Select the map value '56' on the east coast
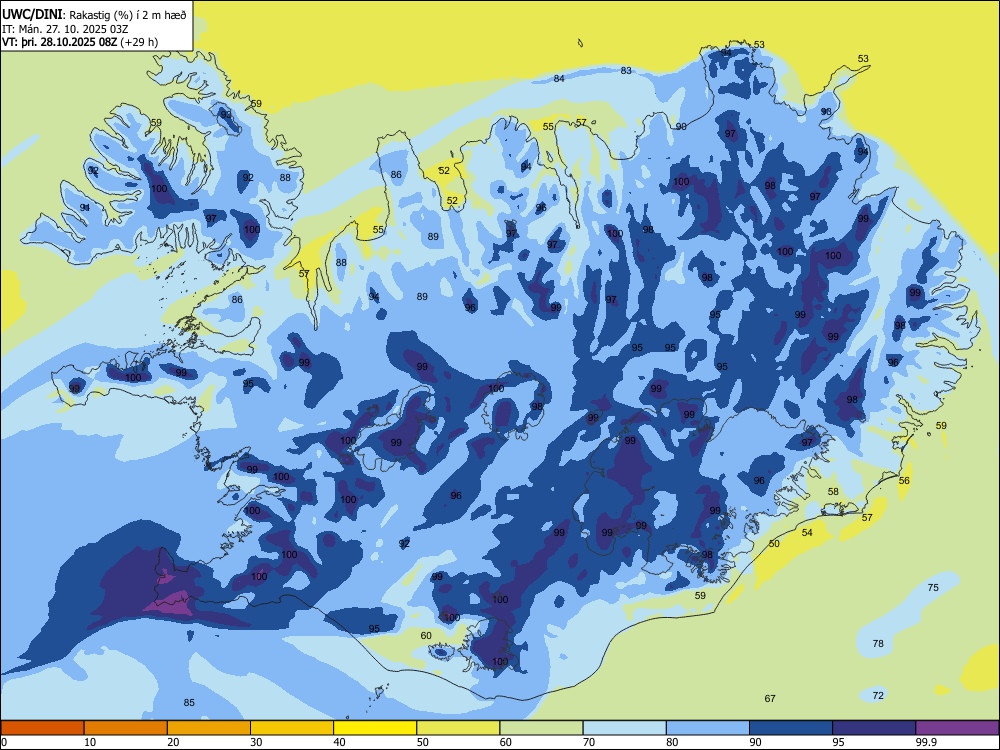Viewport: 1000px width, 750px height. pos(904,480)
